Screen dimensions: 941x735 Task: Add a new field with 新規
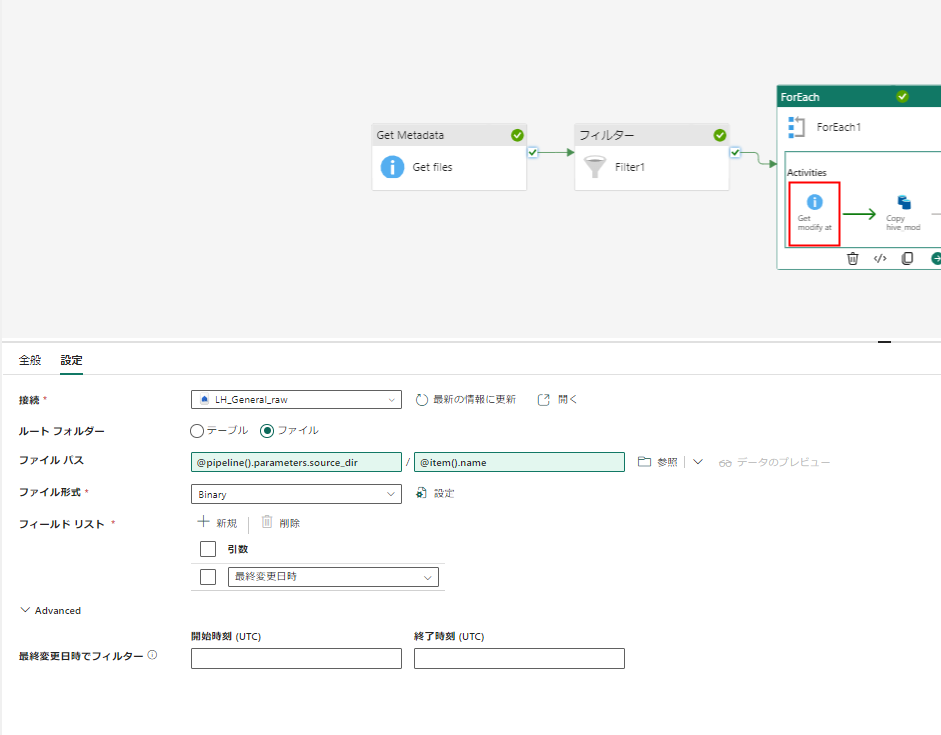217,523
